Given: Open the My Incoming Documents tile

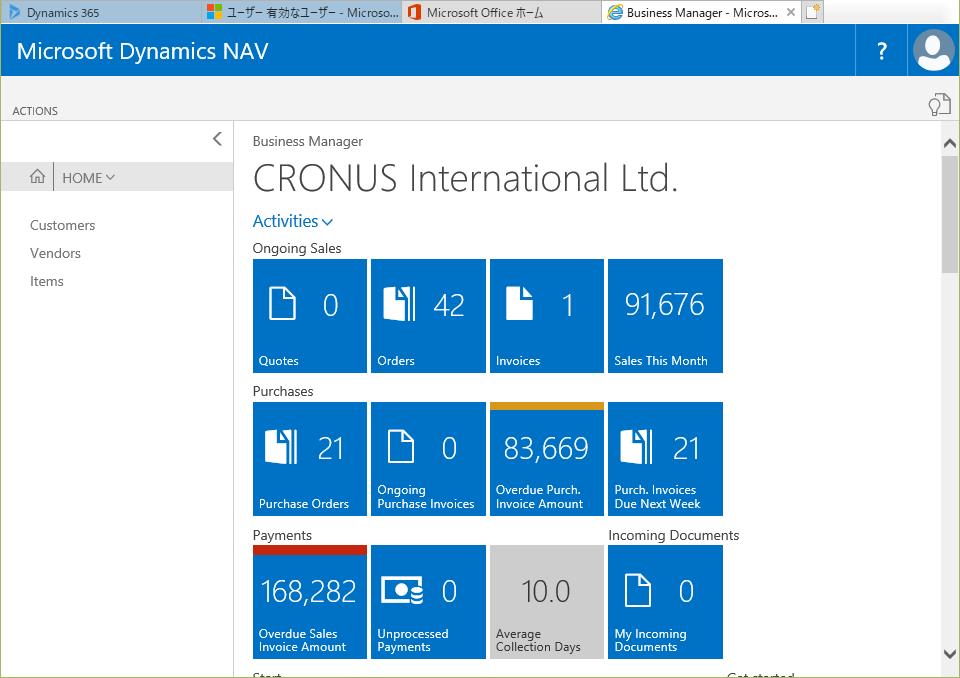Looking at the screenshot, I should click(x=665, y=602).
